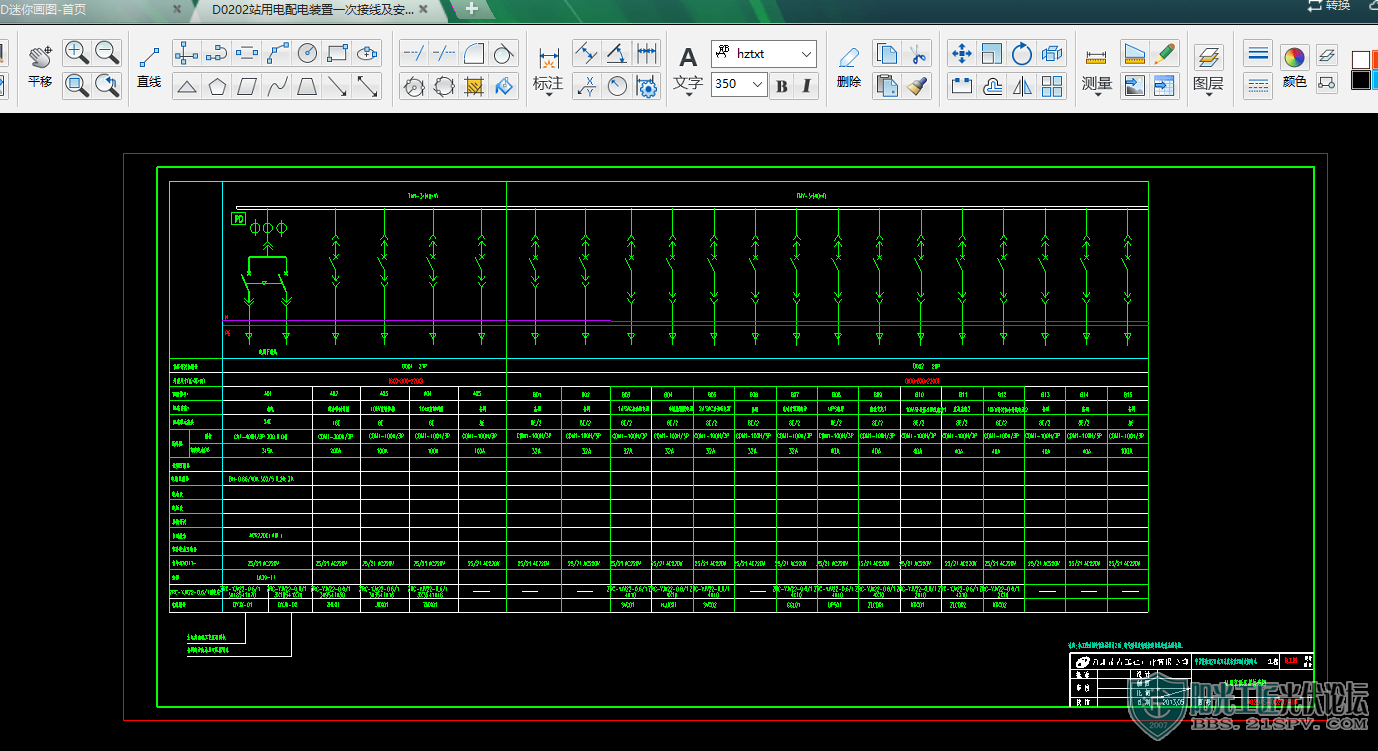Select the 直线 line drawing tool

[x=149, y=67]
